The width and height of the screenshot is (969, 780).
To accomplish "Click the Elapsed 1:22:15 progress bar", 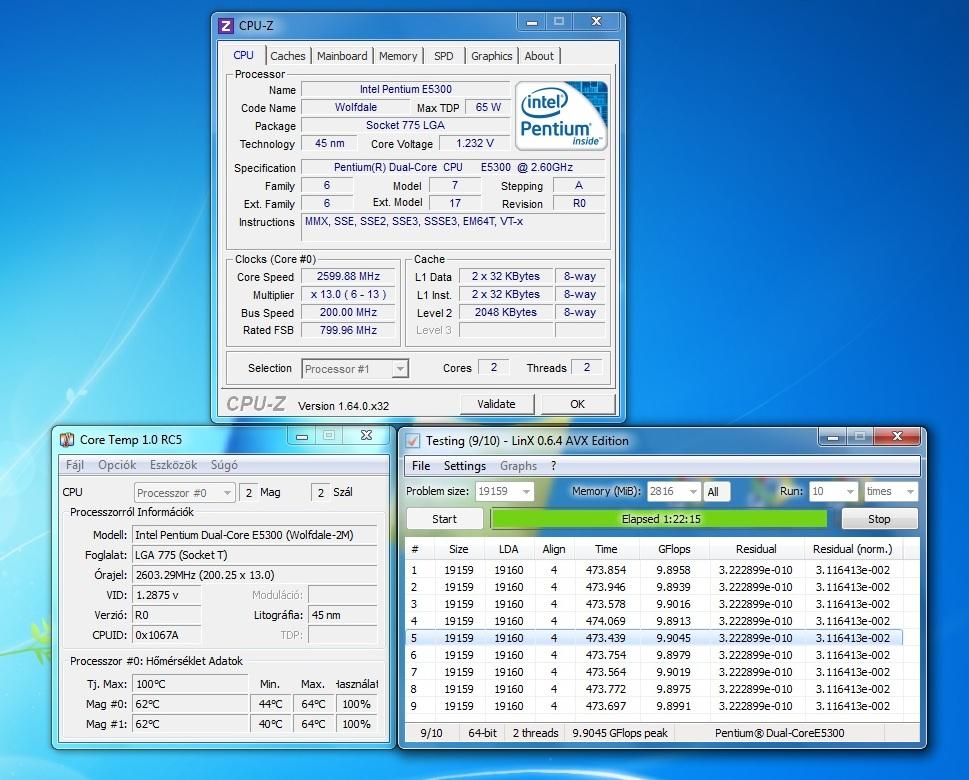I will [660, 519].
